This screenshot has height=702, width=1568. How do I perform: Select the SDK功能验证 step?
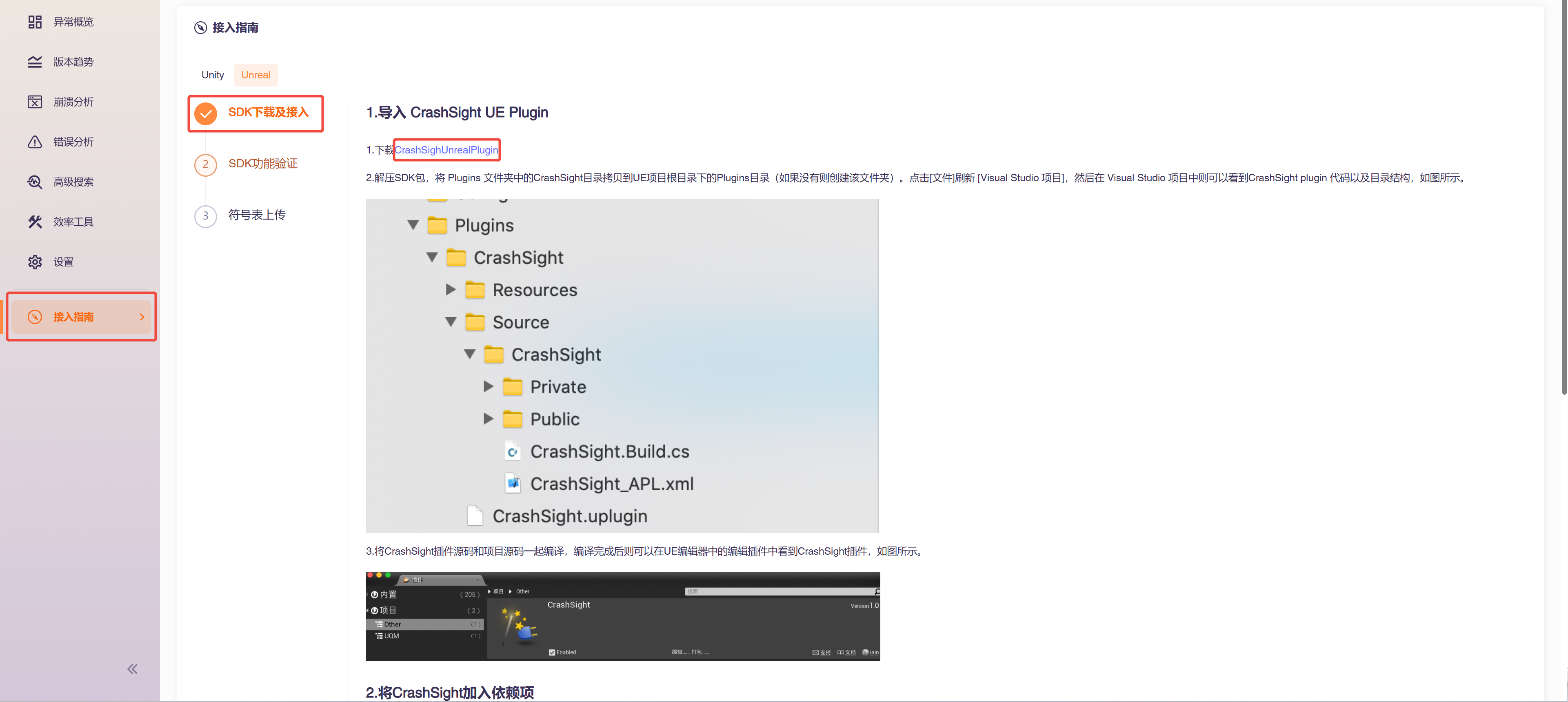click(x=262, y=164)
